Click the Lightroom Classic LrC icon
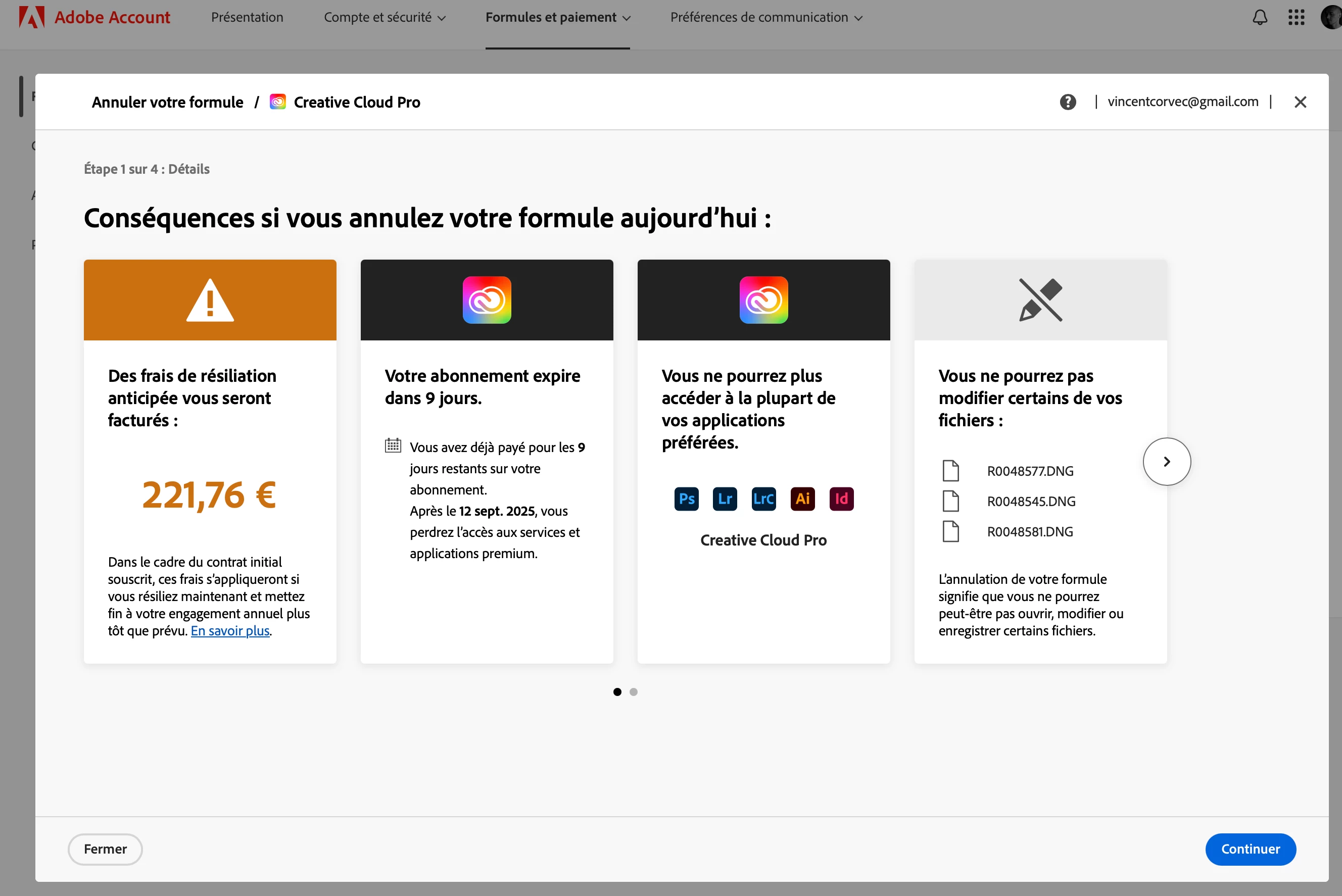This screenshot has width=1342, height=896. (763, 499)
